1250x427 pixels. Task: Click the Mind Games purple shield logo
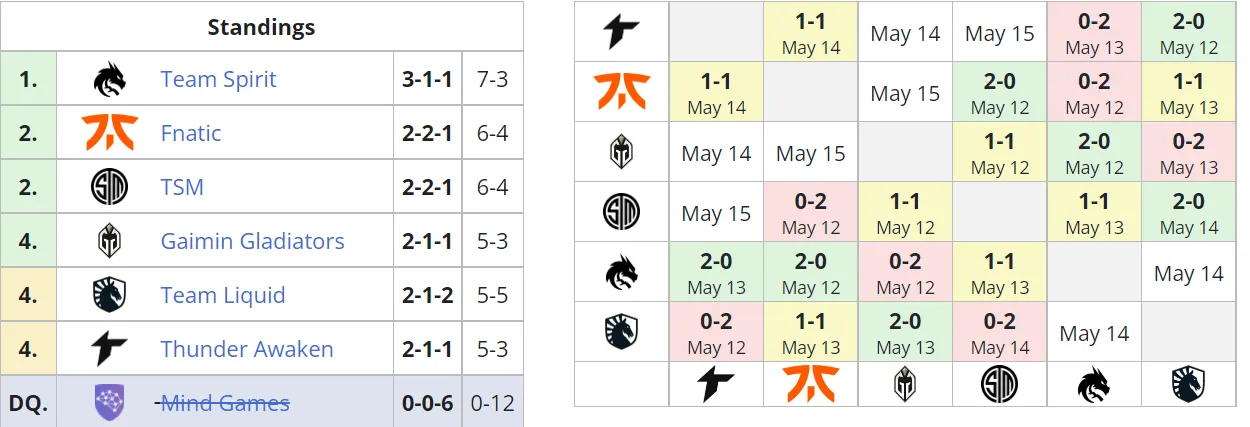[x=109, y=402]
